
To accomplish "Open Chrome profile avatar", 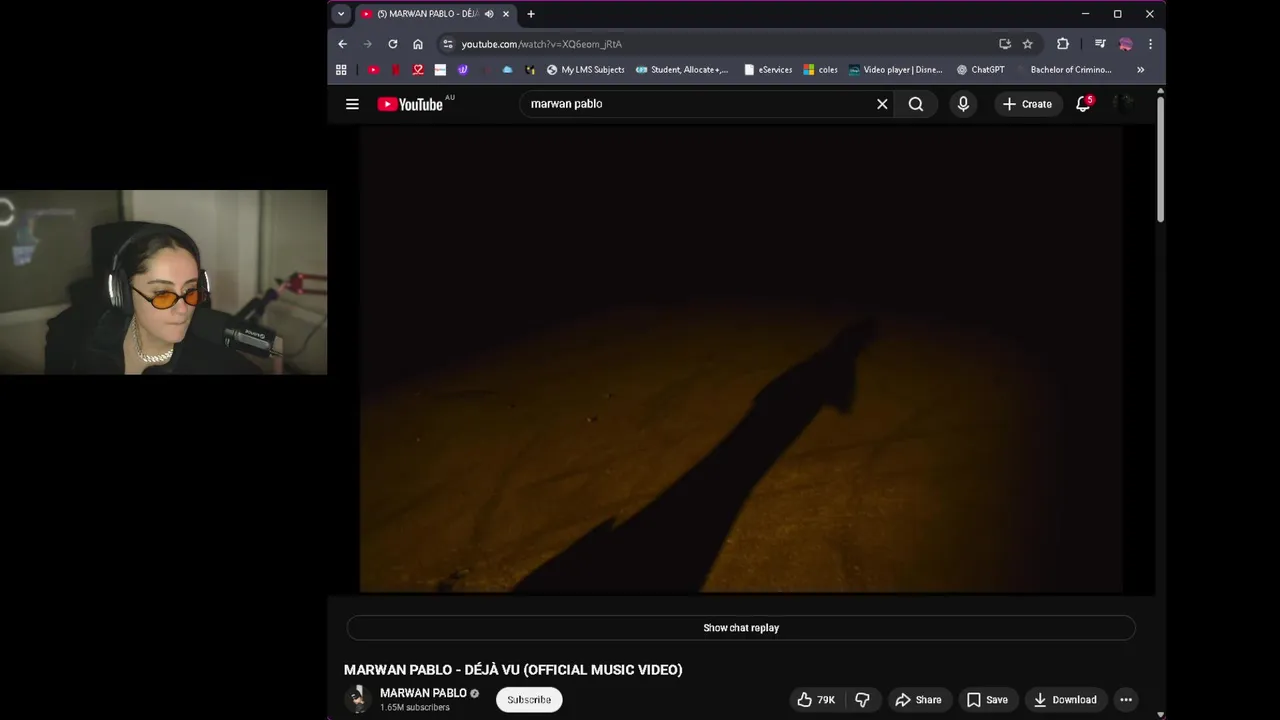I will coord(1126,44).
